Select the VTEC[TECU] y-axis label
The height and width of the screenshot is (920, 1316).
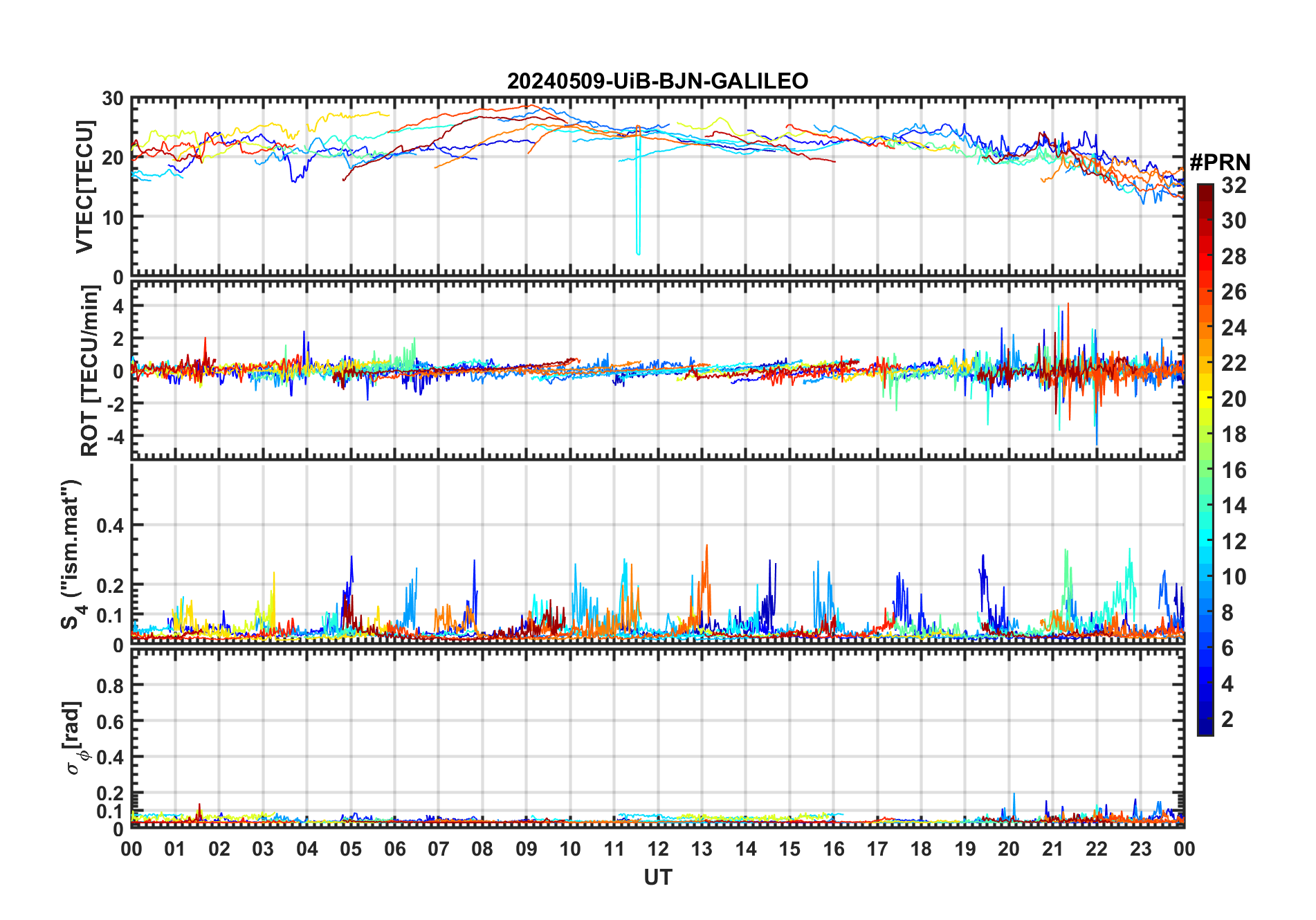[x=84, y=187]
